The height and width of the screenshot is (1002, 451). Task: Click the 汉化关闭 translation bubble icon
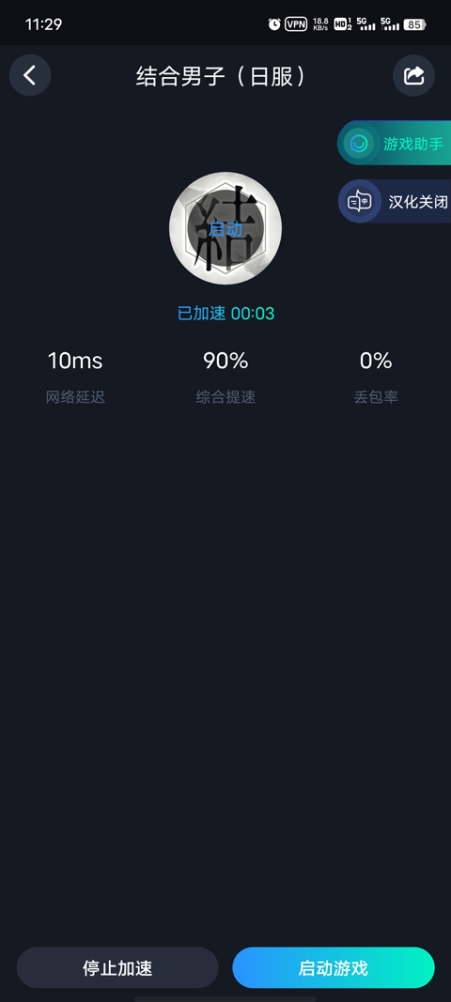[x=359, y=202]
